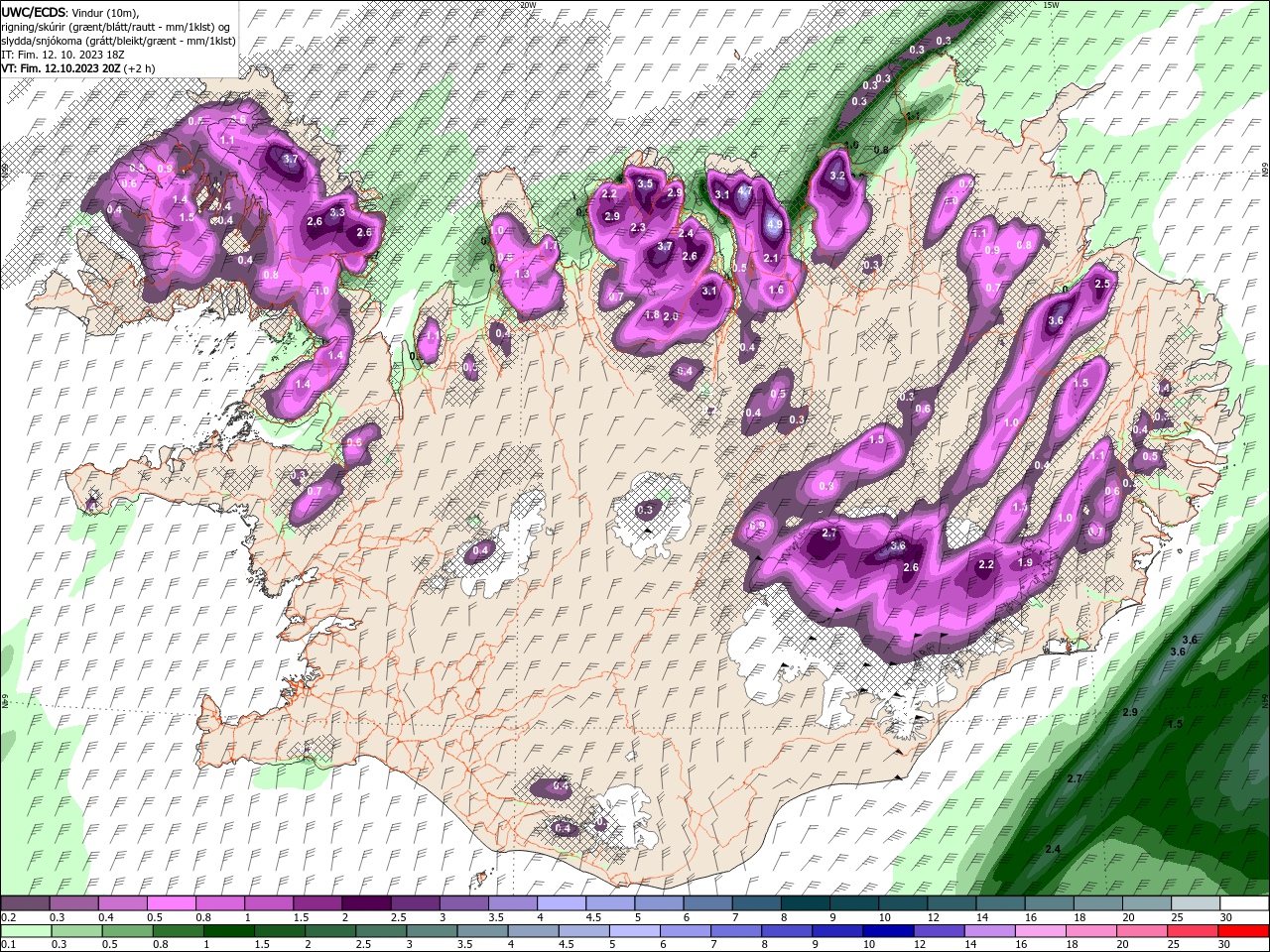Click the 3.2 snowfall value on the map

[x=836, y=176]
